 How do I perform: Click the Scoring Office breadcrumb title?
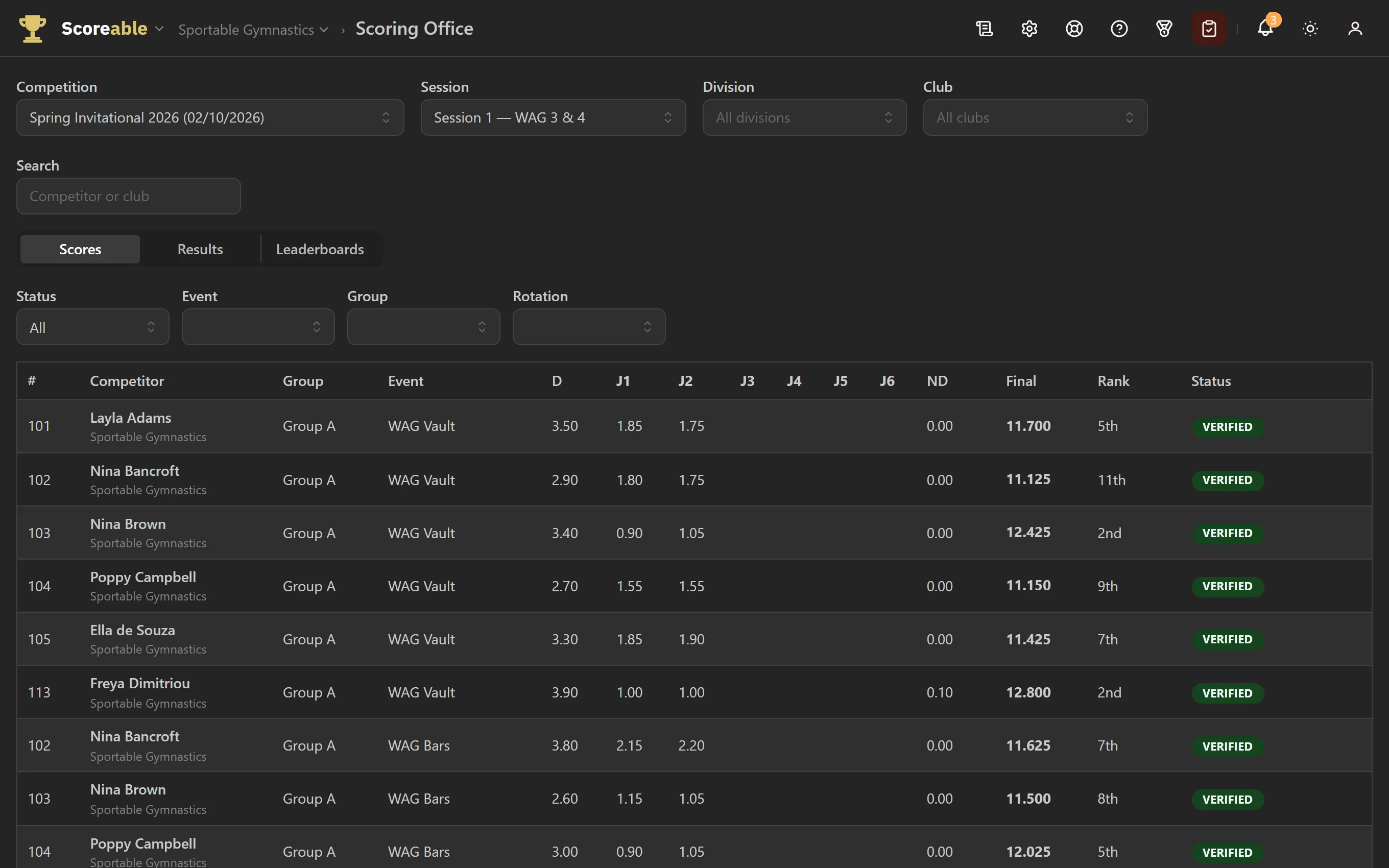click(414, 28)
